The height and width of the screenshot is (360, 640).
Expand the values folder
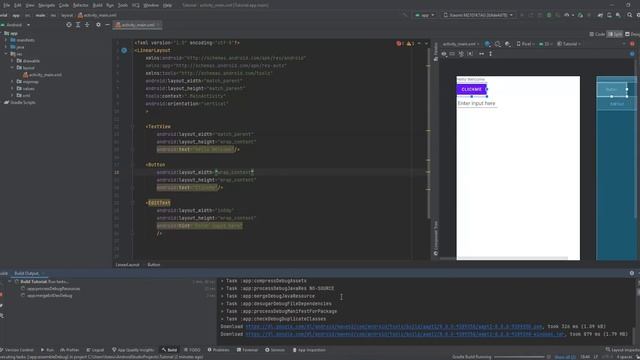12,89
